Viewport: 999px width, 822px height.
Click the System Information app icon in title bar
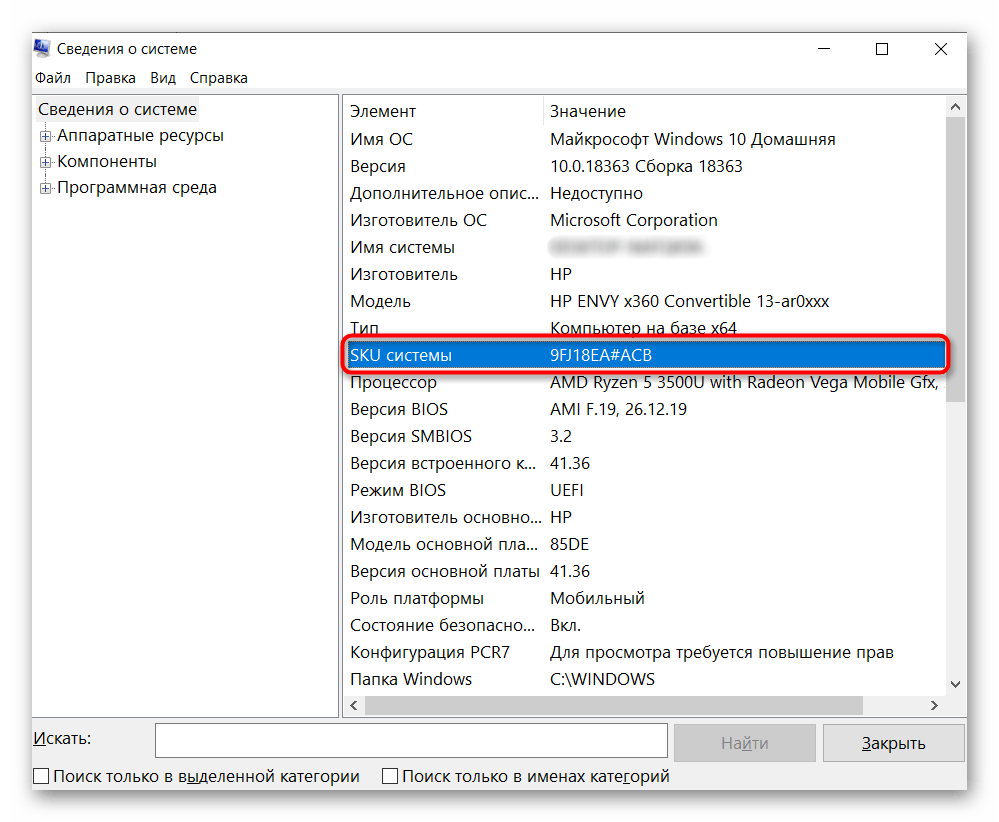43,49
